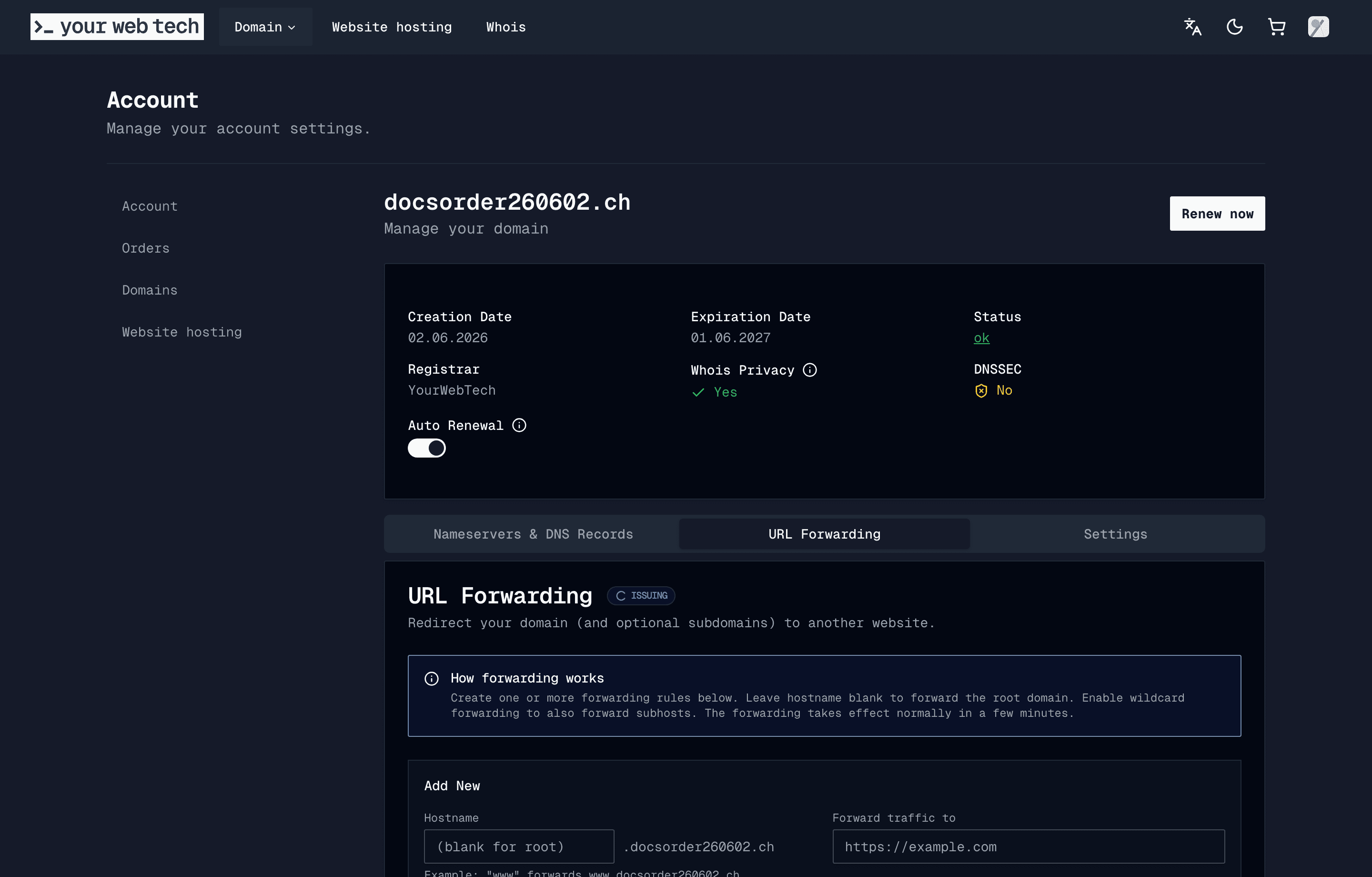Click the DNSSEC shield icon
Screen dimensions: 1372x877
pos(981,391)
